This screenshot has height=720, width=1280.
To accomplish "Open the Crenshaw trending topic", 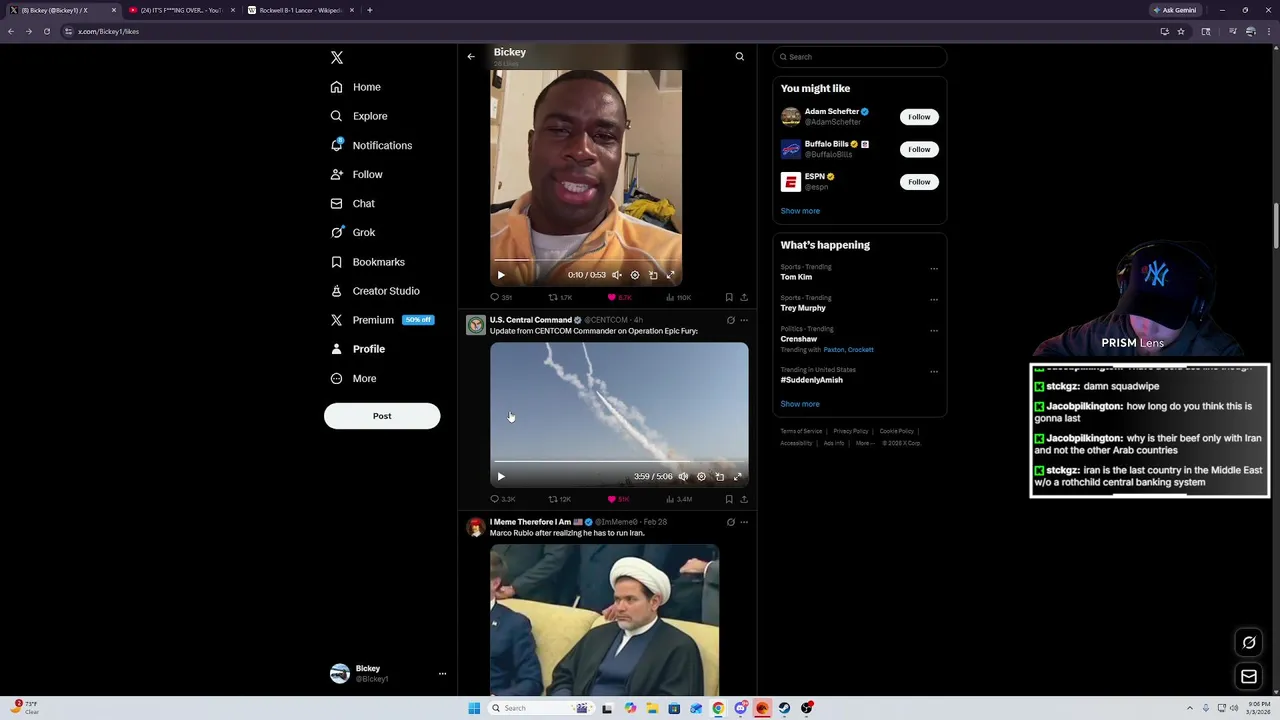I will [799, 339].
